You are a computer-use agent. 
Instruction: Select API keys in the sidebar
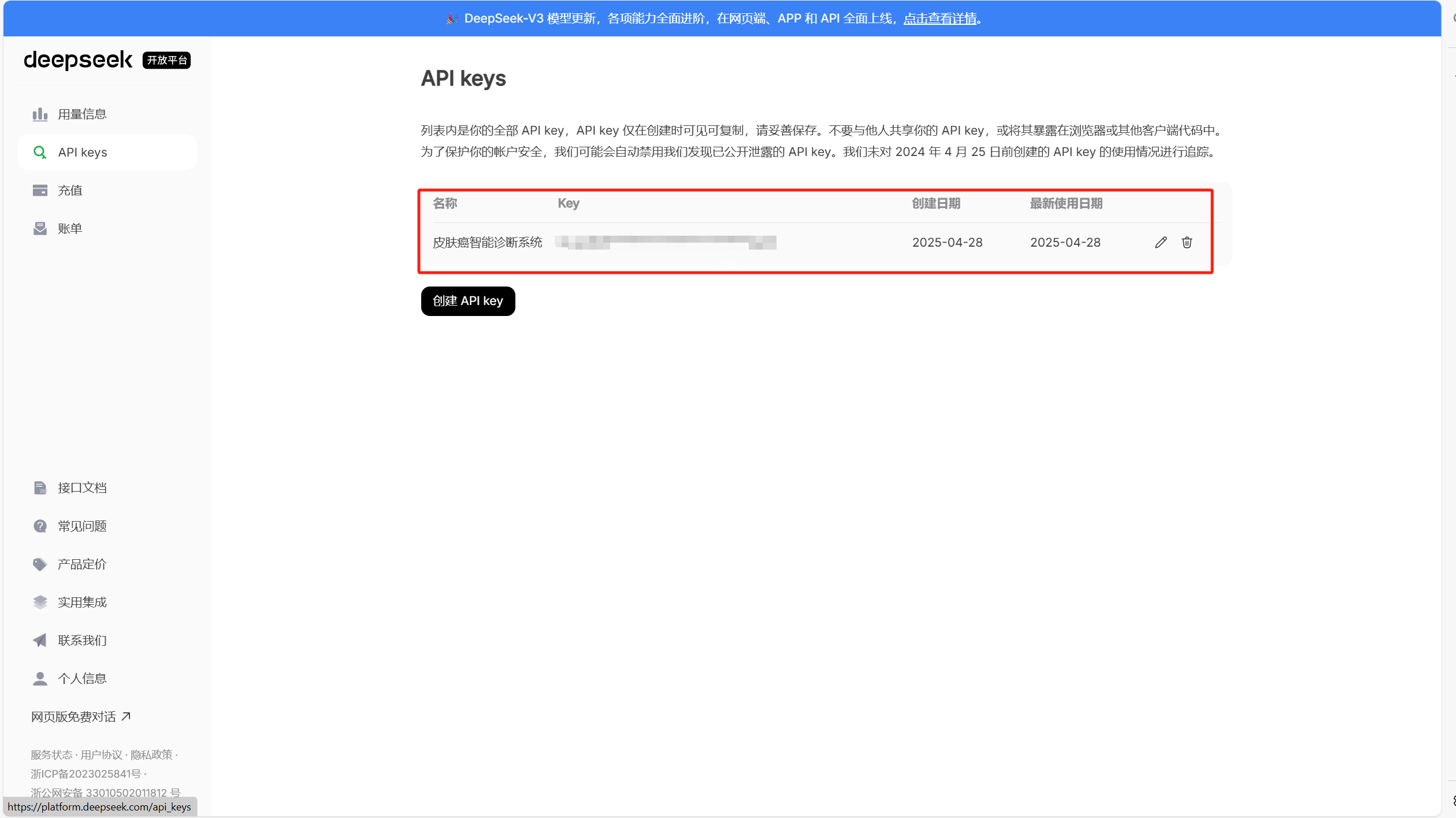(83, 153)
